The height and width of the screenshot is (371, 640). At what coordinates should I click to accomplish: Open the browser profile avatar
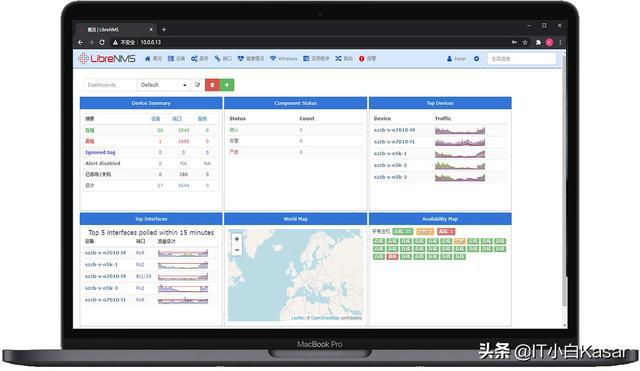pyautogui.click(x=549, y=42)
